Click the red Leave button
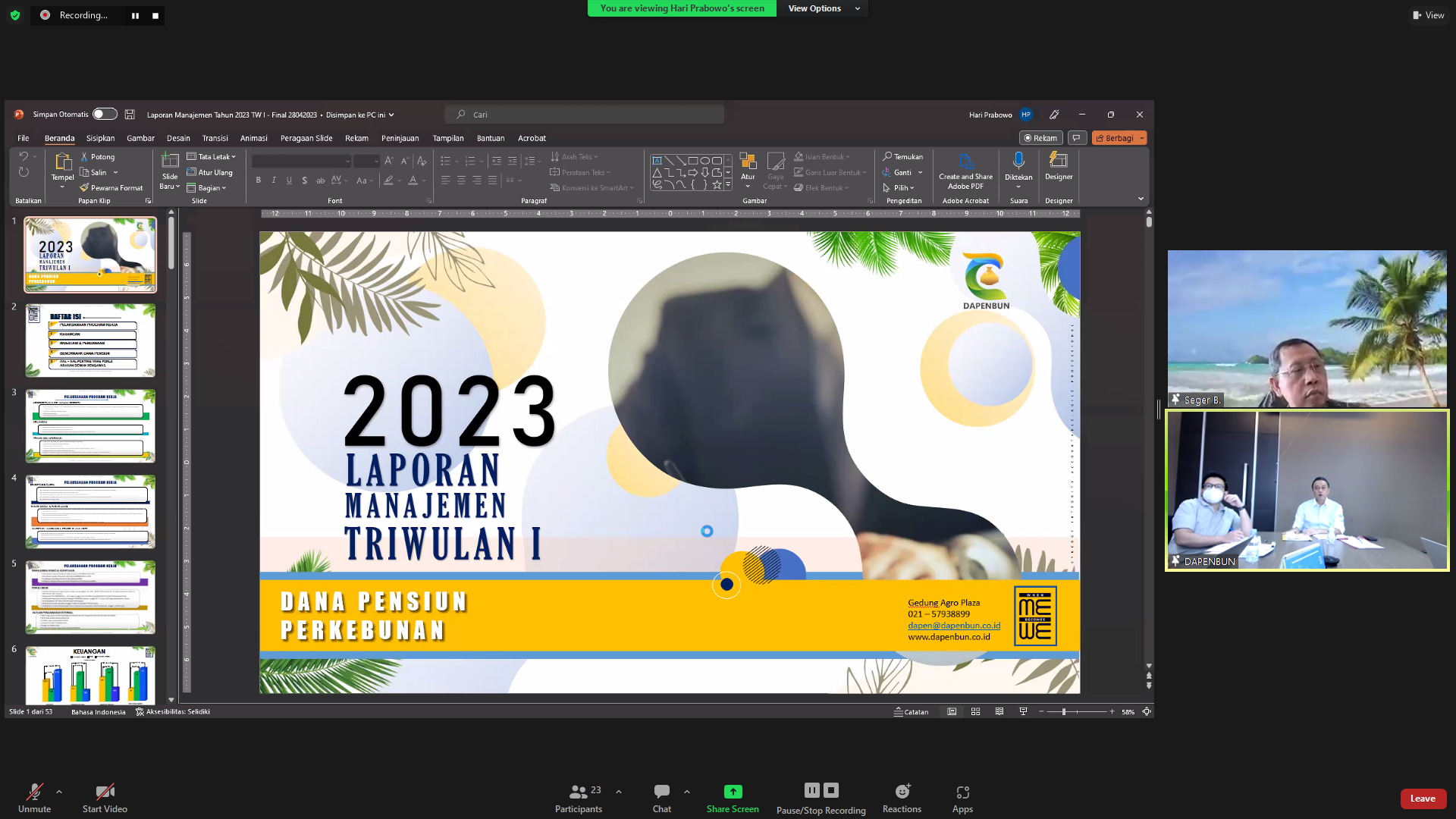The image size is (1456, 819). (x=1423, y=799)
